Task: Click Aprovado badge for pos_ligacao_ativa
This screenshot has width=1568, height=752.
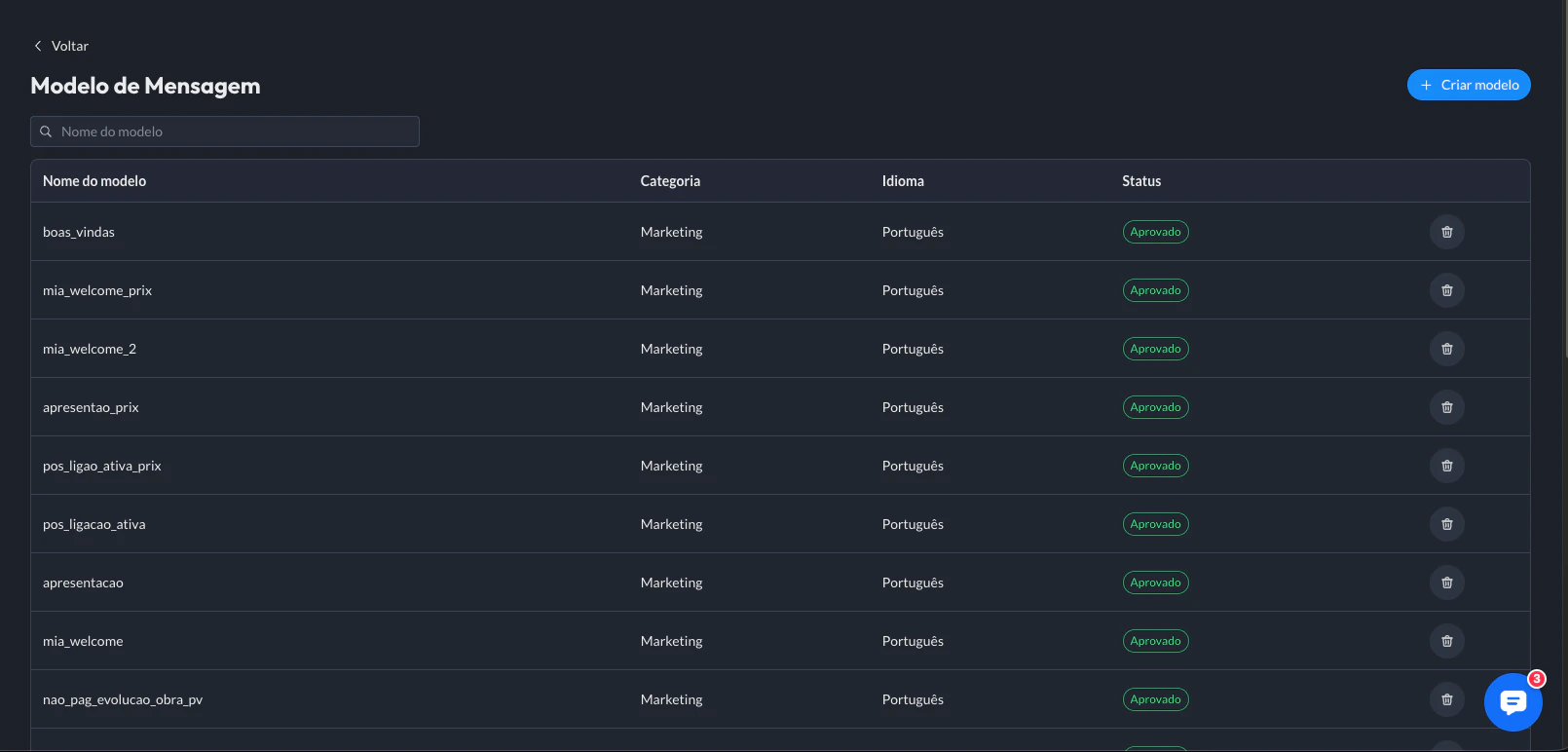Action: pyautogui.click(x=1155, y=524)
